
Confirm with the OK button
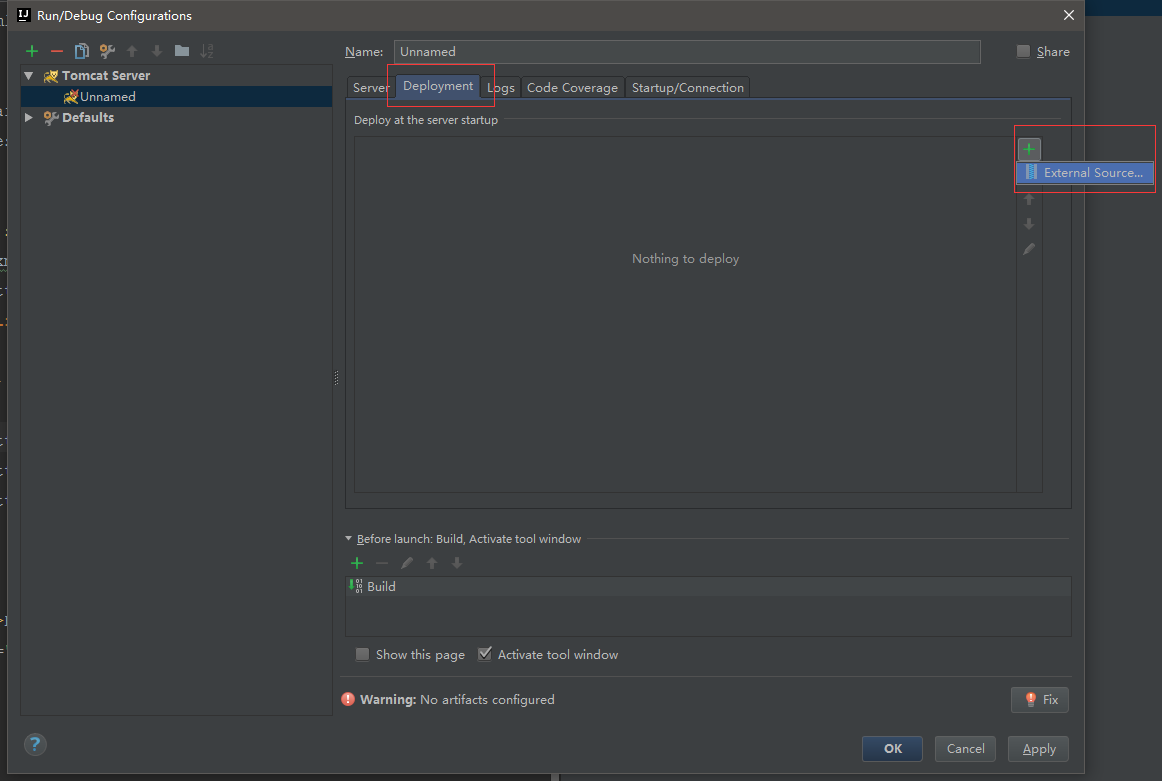(x=892, y=748)
